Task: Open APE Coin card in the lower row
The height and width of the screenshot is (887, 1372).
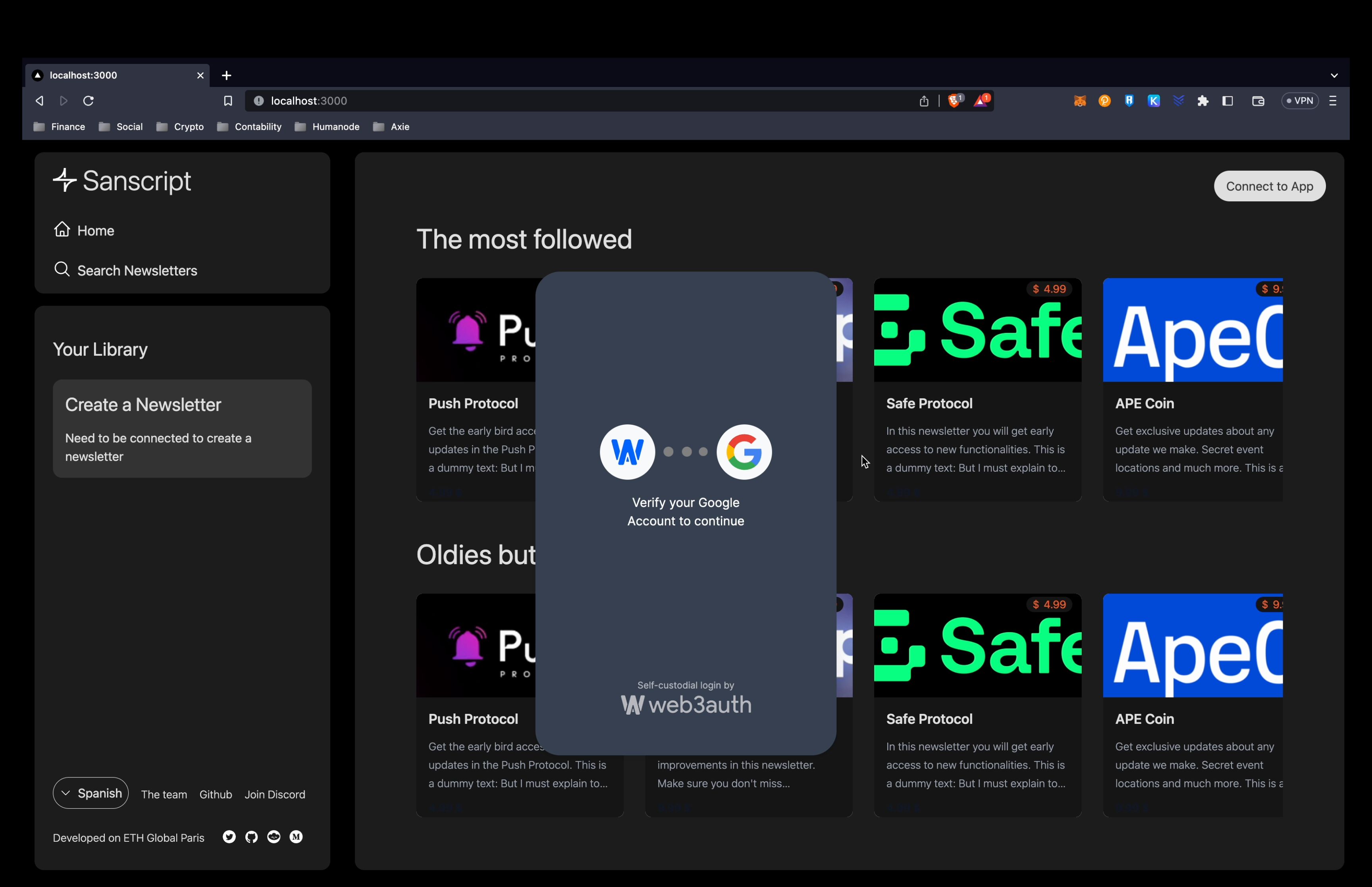Action: click(1193, 705)
